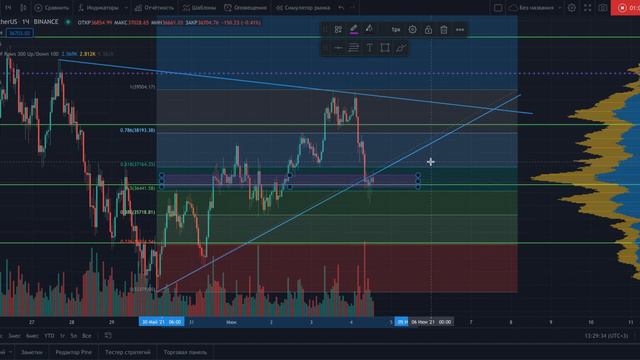The width and height of the screenshot is (640, 360).
Task: Start the Симулятор рынка replay
Action: (x=304, y=8)
